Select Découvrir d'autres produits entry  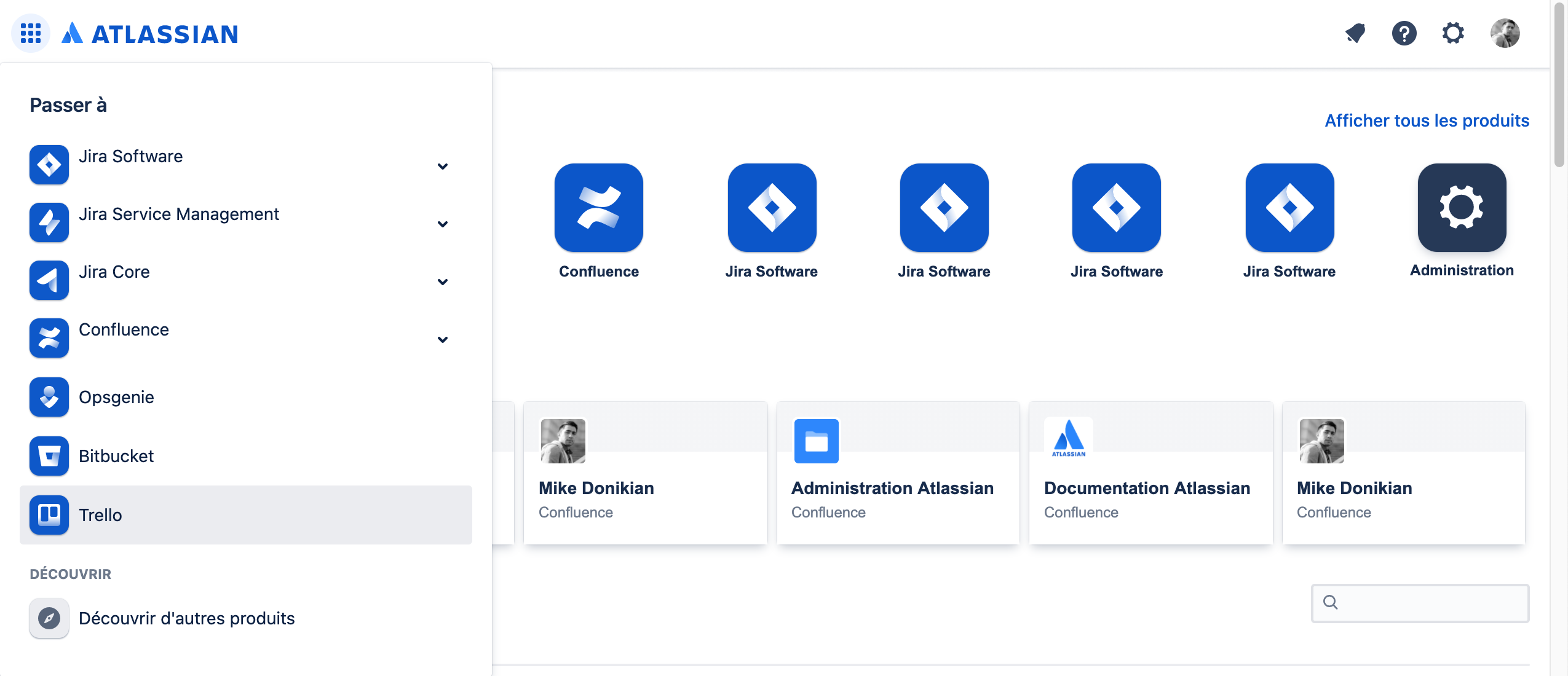[x=186, y=618]
